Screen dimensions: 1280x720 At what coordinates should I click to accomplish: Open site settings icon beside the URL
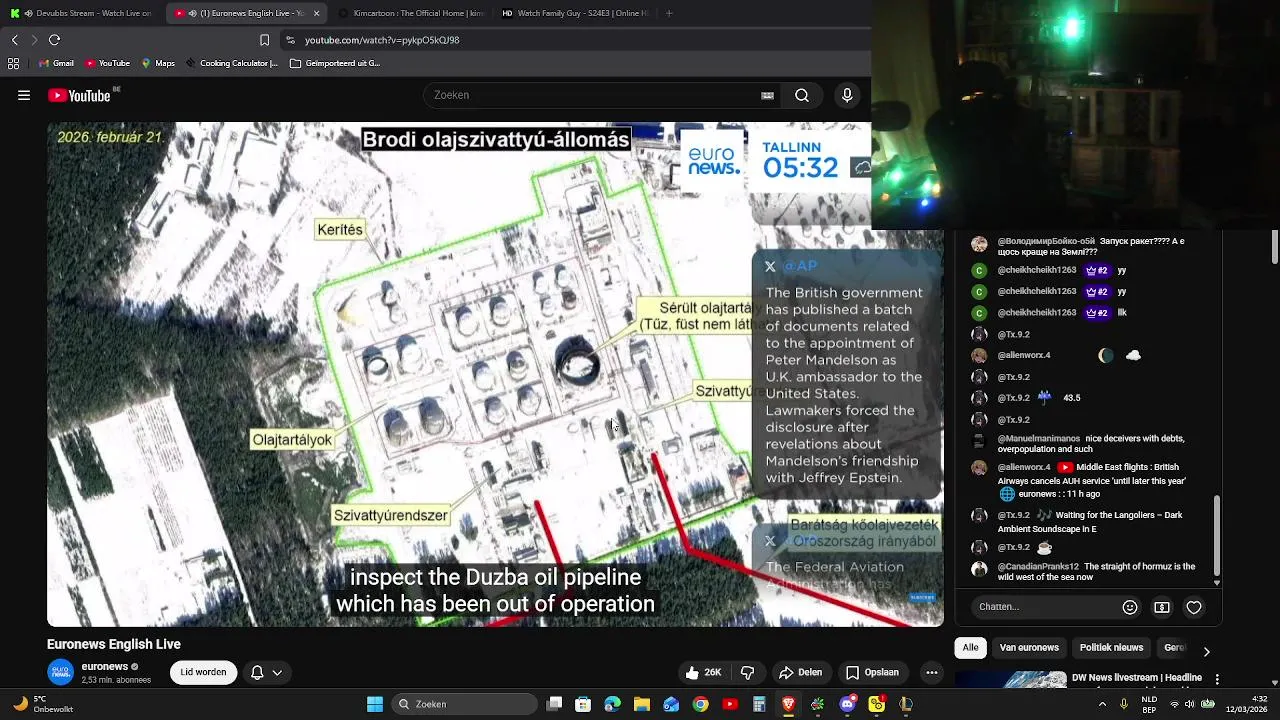[x=290, y=40]
